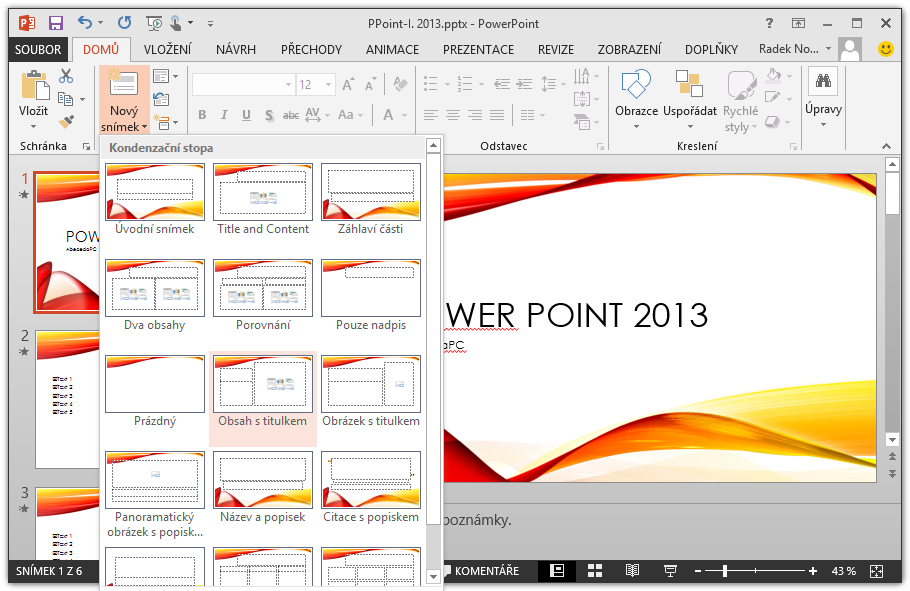
Task: Justify the paragraph text
Action: click(497, 115)
